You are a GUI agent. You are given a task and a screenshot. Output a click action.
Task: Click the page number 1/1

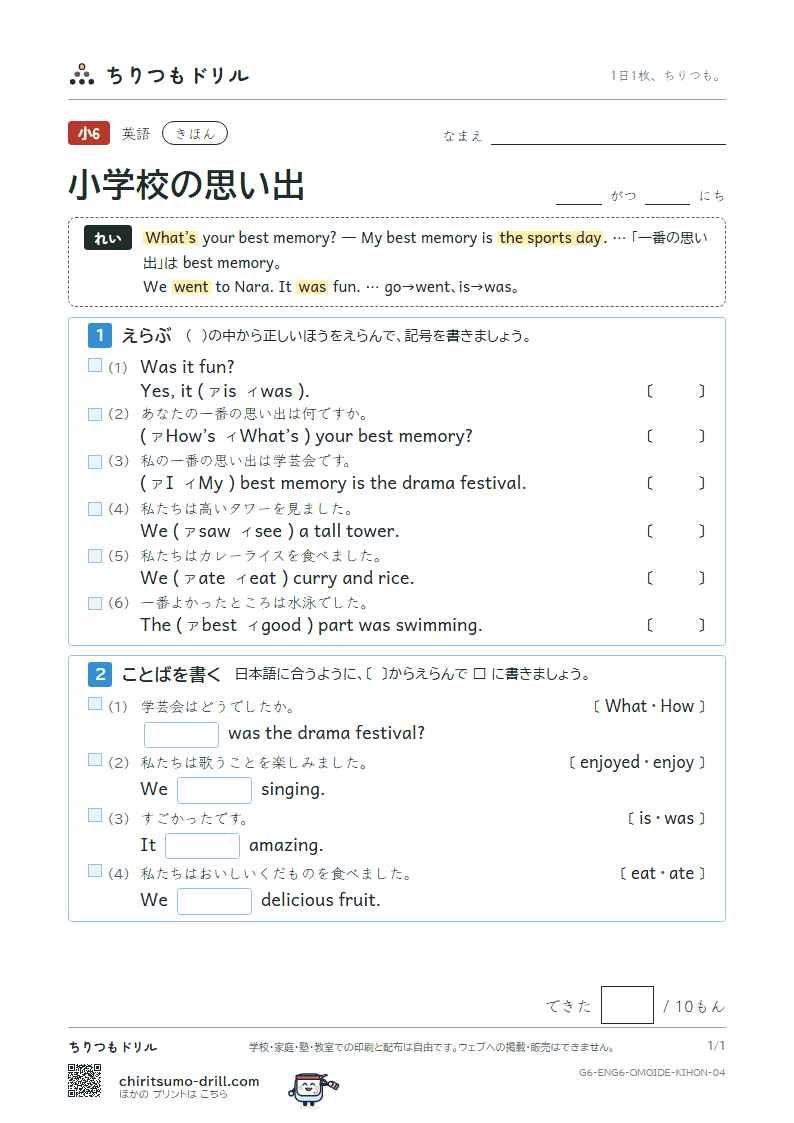coord(716,1046)
